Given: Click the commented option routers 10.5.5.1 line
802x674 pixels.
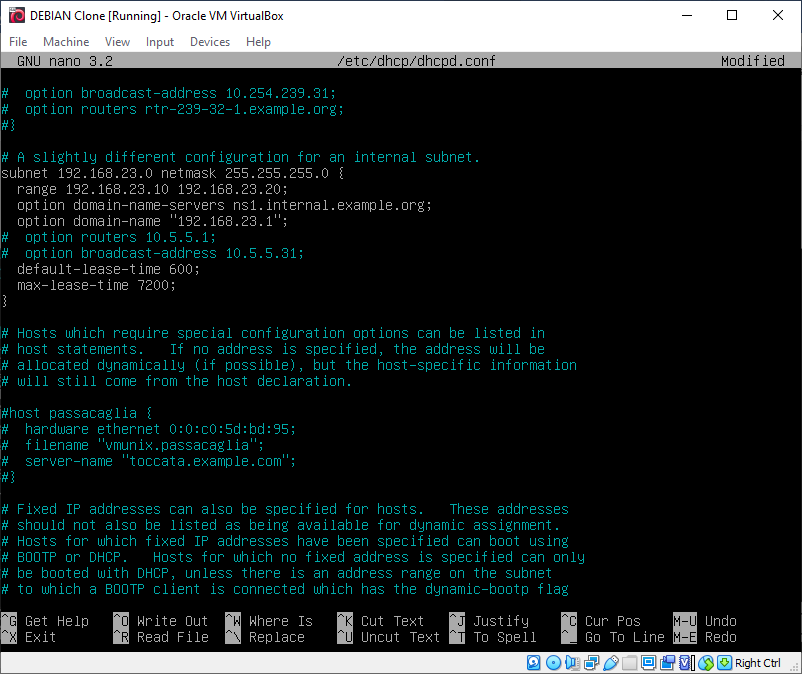Looking at the screenshot, I should pos(109,237).
